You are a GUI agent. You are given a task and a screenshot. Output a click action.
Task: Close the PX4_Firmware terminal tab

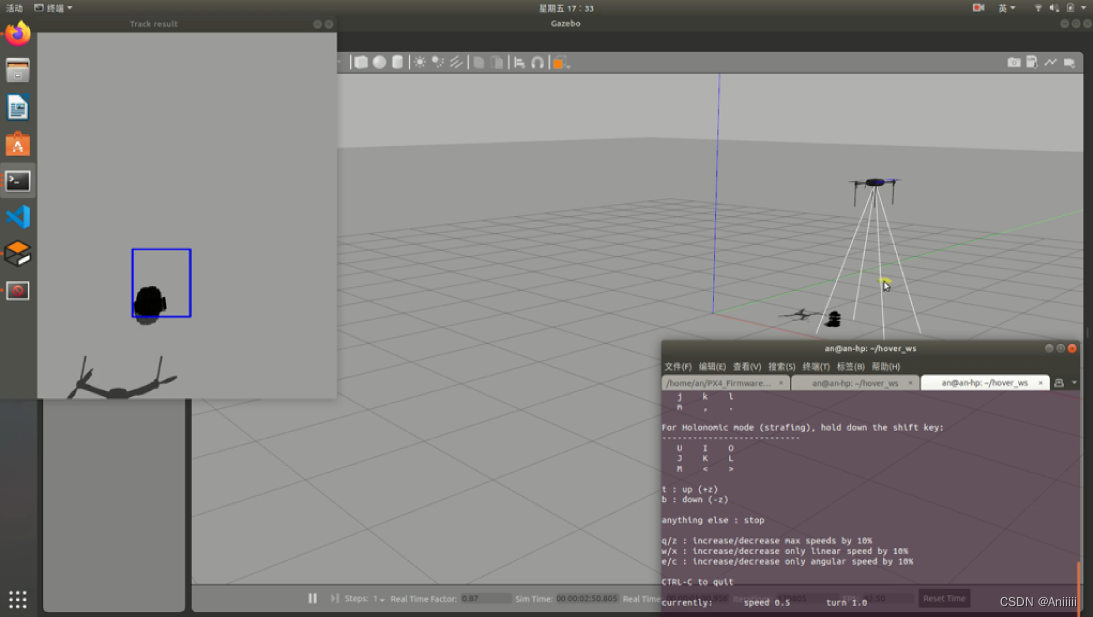click(x=781, y=383)
